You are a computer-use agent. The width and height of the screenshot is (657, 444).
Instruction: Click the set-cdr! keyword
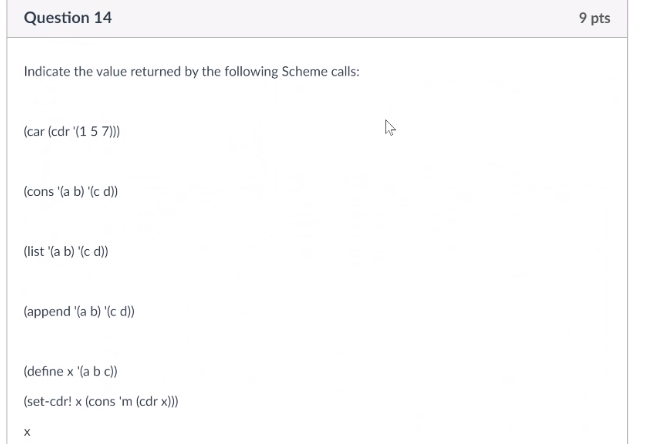click(x=49, y=401)
